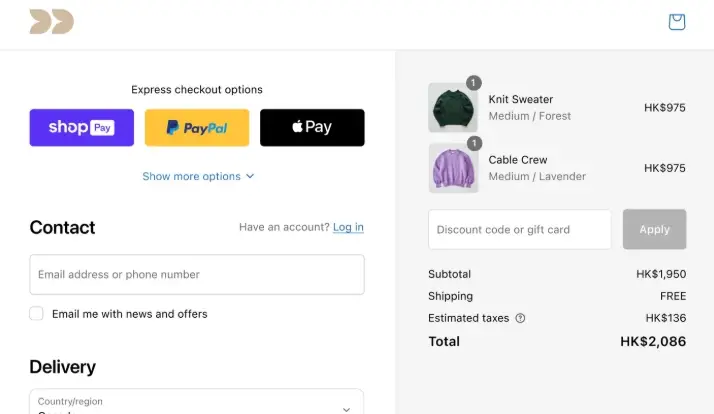Image resolution: width=714 pixels, height=414 pixels.
Task: Enable Email me with news and offers
Action: (36, 314)
